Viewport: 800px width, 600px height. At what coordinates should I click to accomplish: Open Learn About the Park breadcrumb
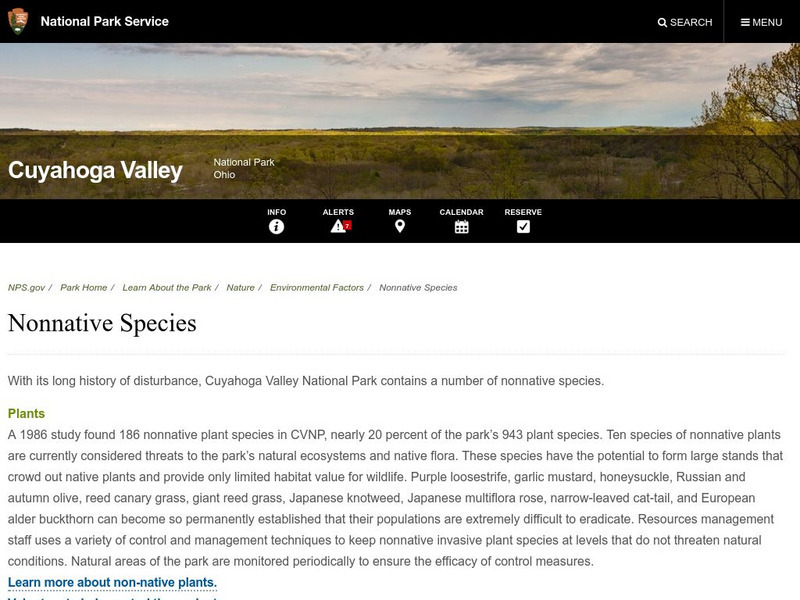pyautogui.click(x=167, y=288)
